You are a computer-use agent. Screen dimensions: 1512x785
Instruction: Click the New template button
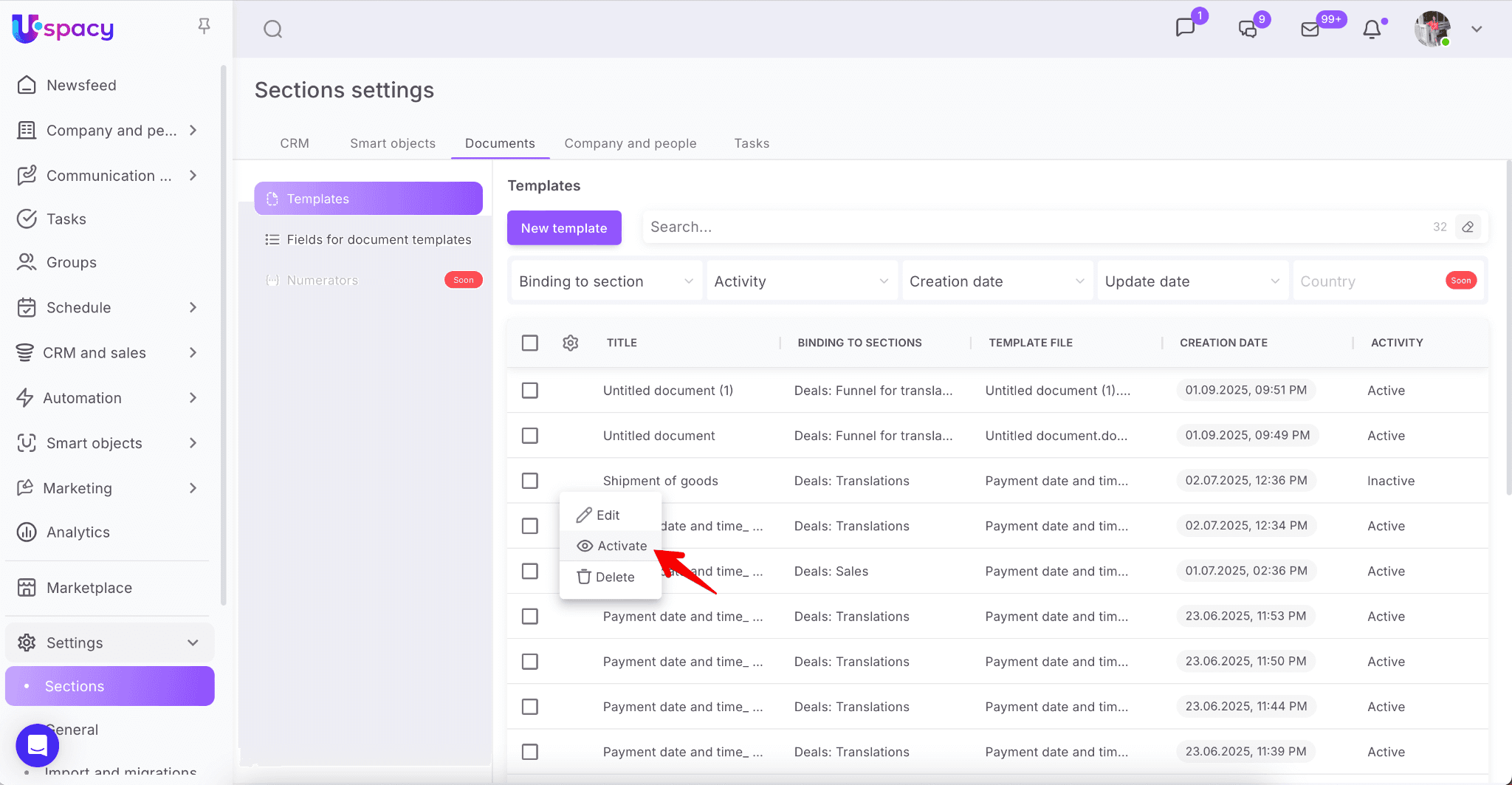(564, 228)
